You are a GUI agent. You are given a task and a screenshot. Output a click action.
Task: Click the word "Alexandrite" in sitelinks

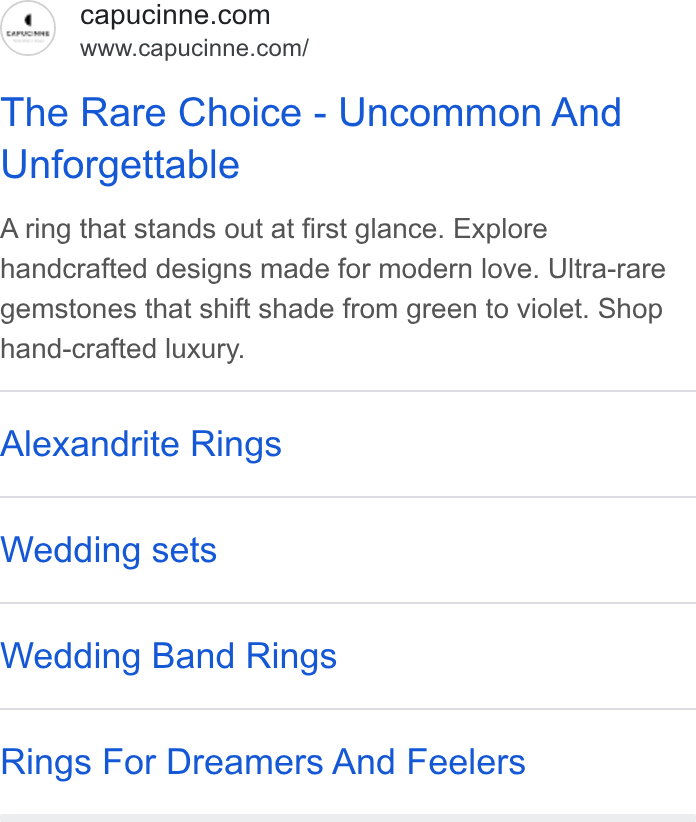tap(90, 444)
